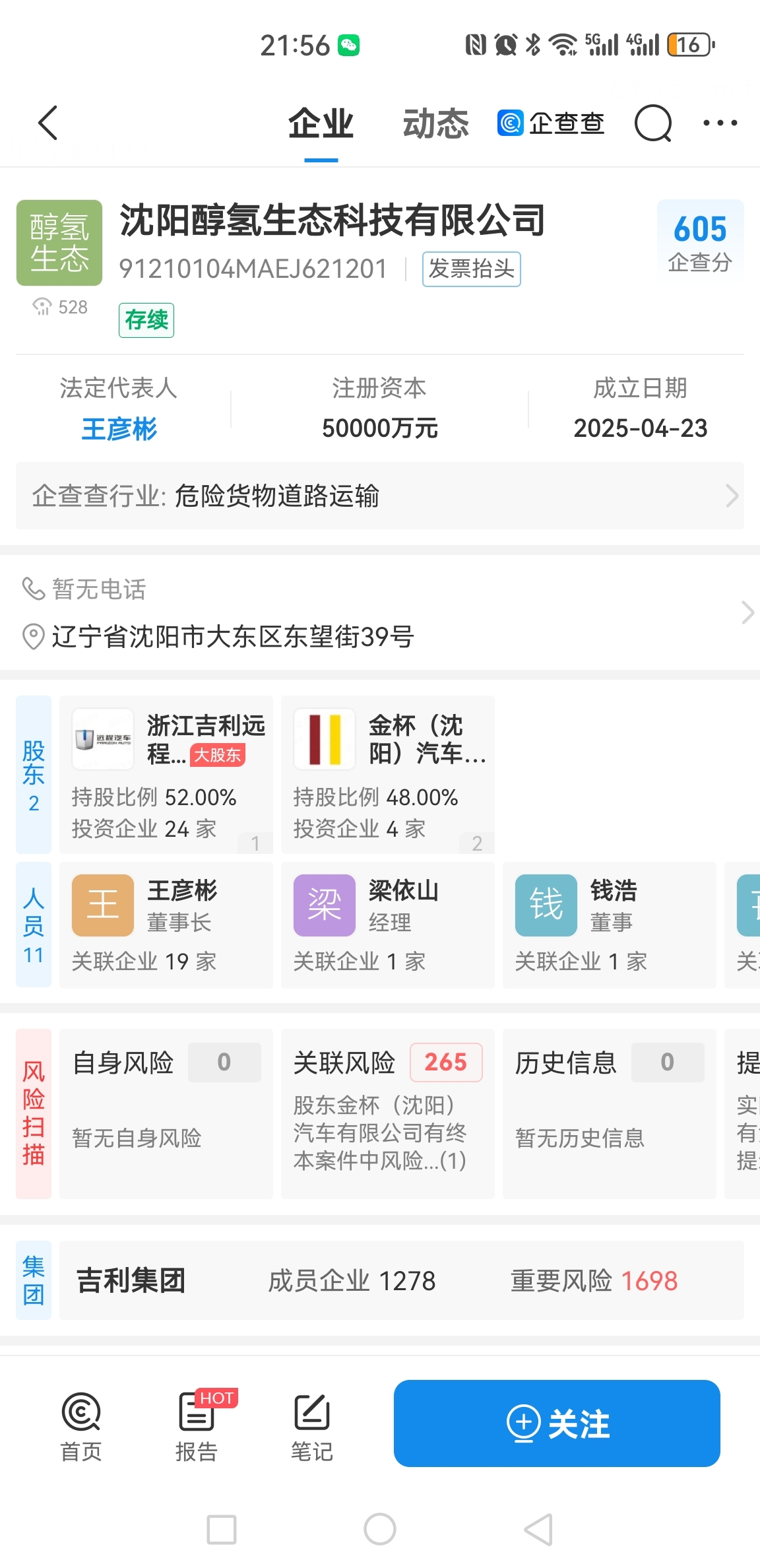Tap Android home circle button

point(380,1530)
